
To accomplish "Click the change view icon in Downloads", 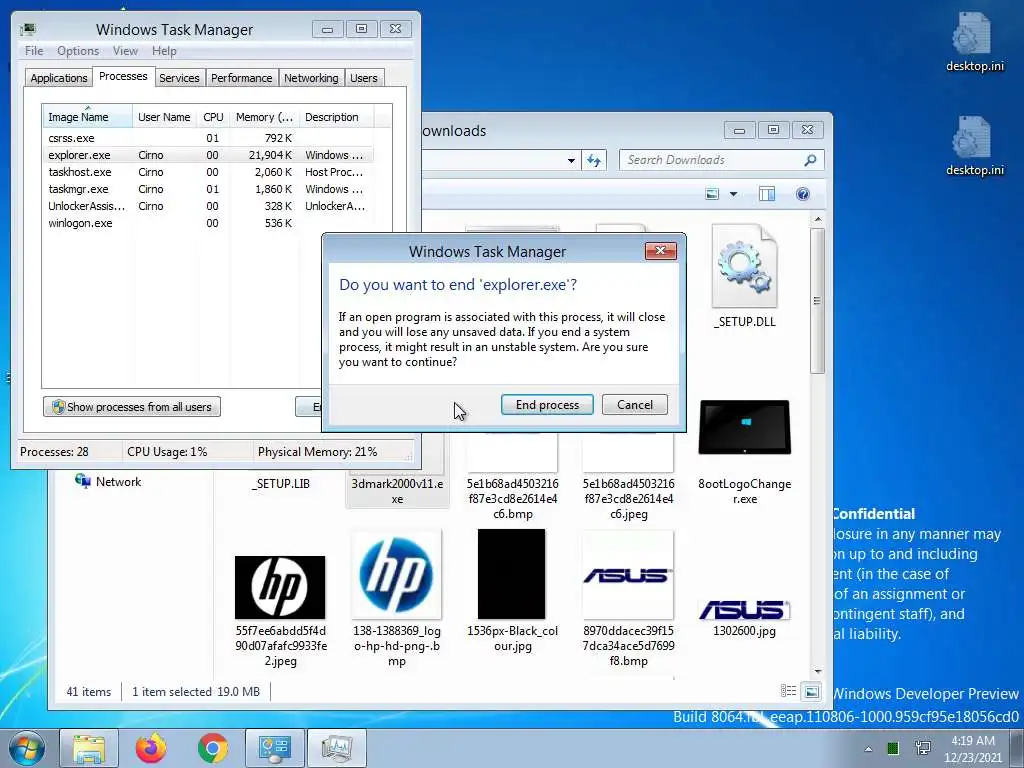I will pos(712,194).
